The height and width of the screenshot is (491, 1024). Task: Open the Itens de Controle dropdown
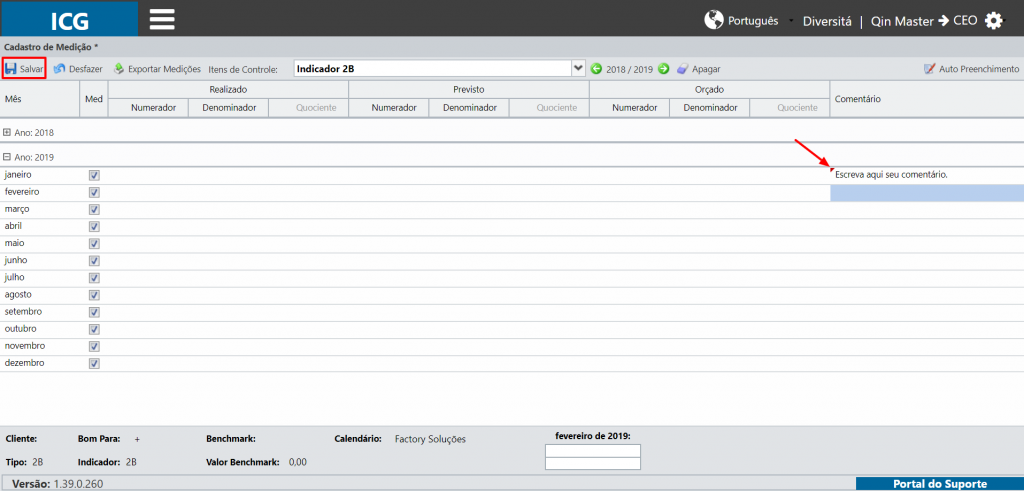coord(577,68)
